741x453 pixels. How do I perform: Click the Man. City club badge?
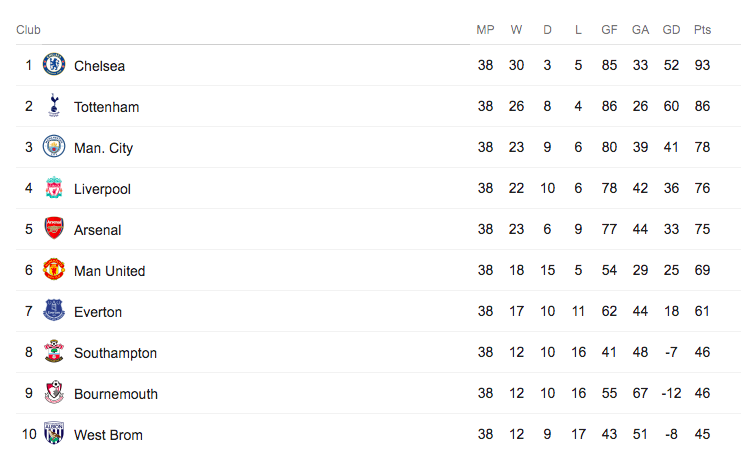click(x=54, y=146)
